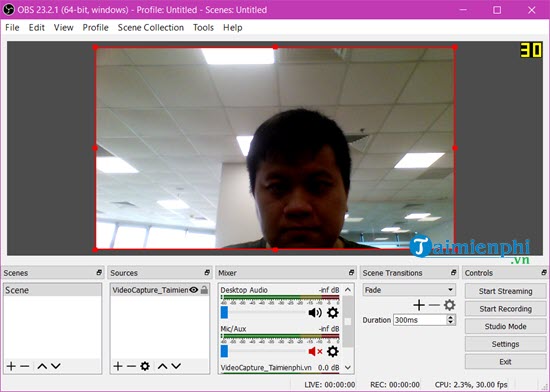Decrease transition duration stepper down
The image size is (550, 392).
[451, 323]
